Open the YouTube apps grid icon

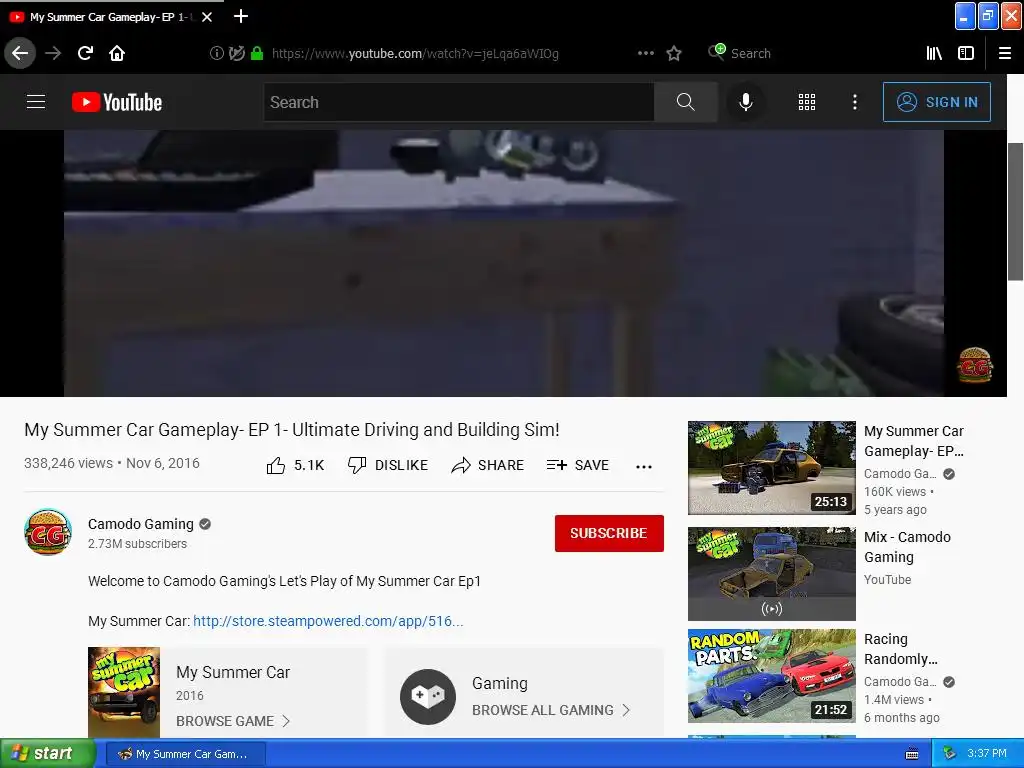(807, 102)
